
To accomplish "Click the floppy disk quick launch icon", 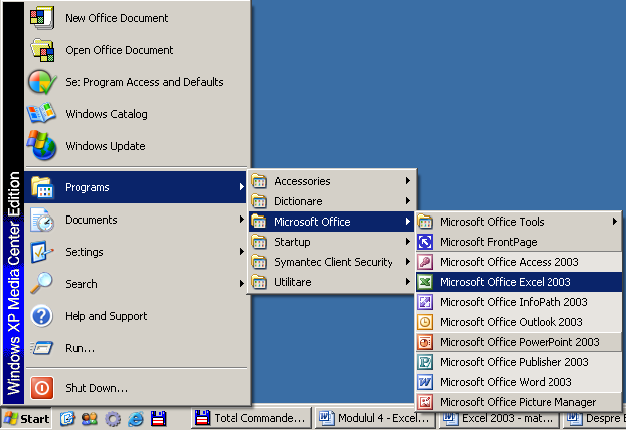I will 158,419.
